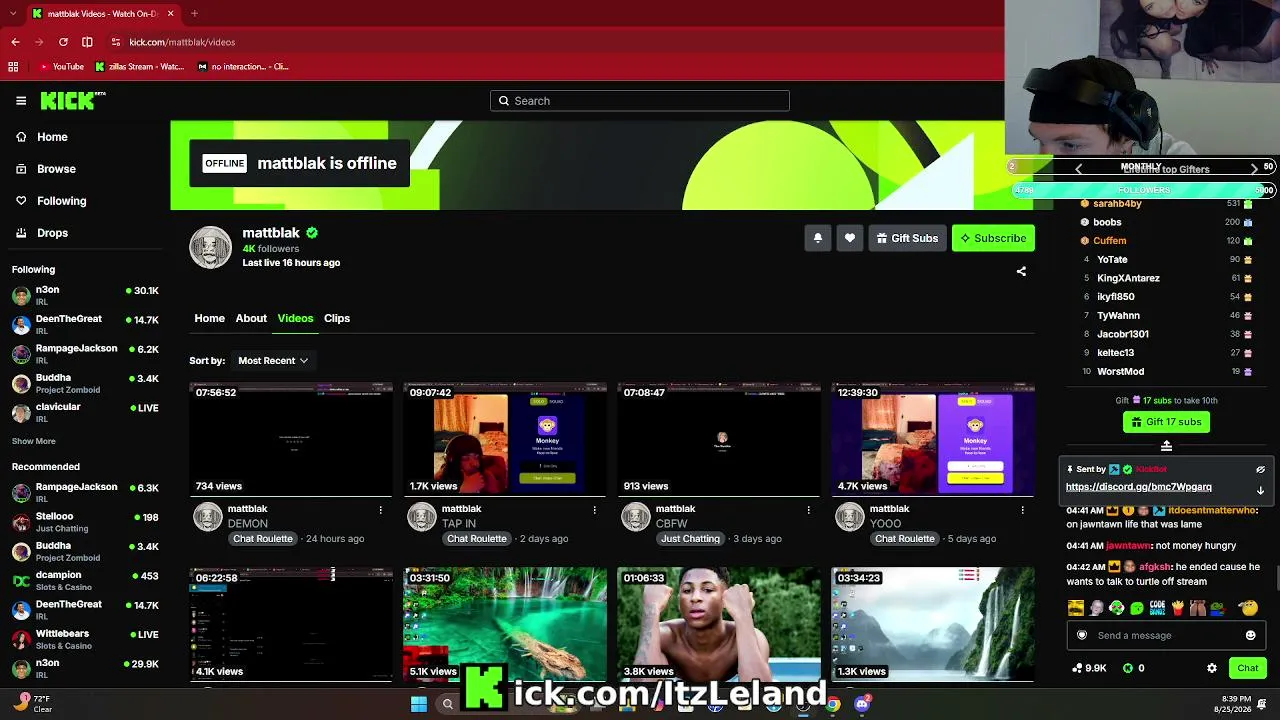Open the DEMON video thumbnail
Image resolution: width=1280 pixels, height=720 pixels.
coord(291,439)
